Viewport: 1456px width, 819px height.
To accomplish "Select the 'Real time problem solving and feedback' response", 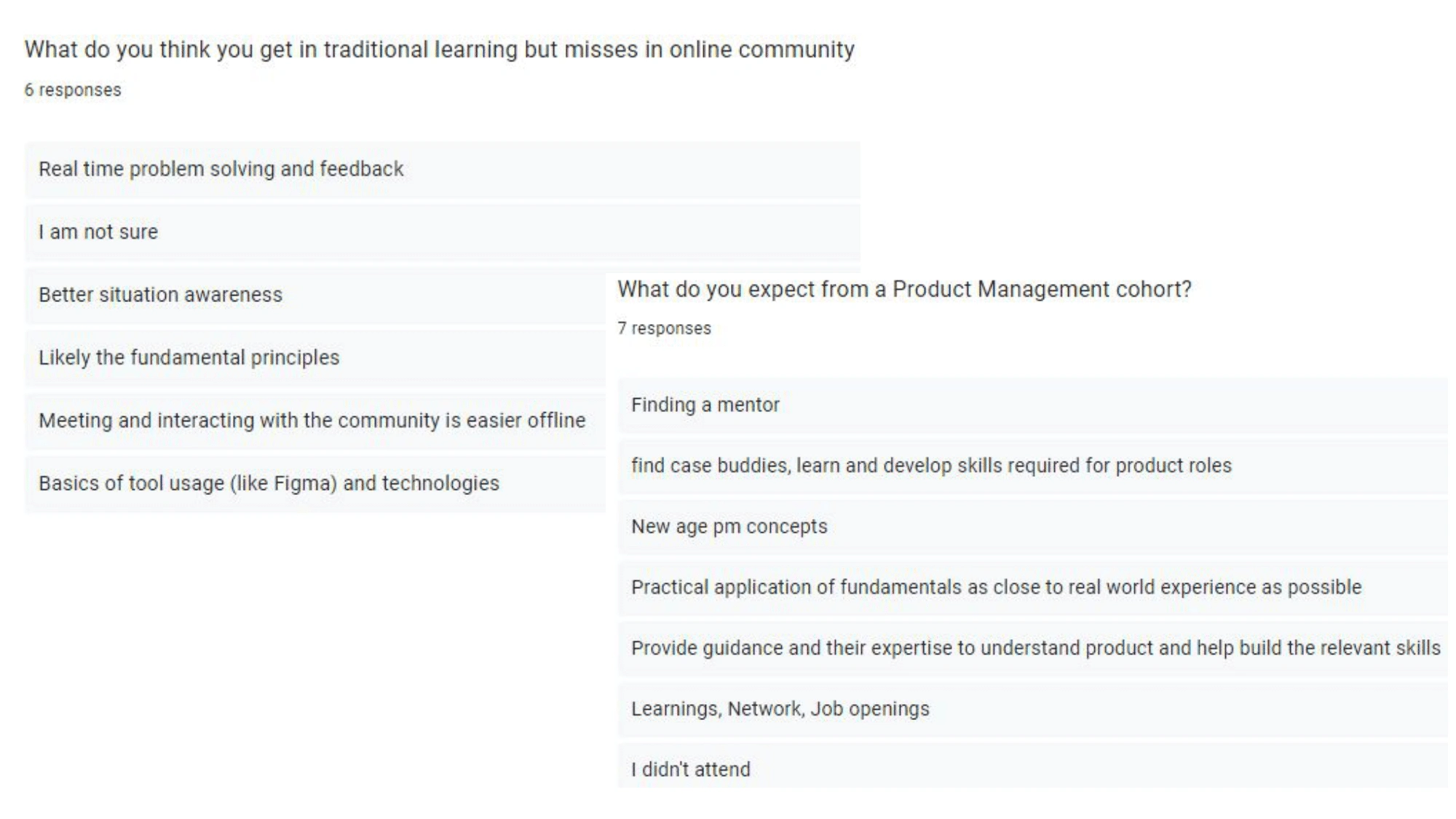I will pyautogui.click(x=443, y=169).
